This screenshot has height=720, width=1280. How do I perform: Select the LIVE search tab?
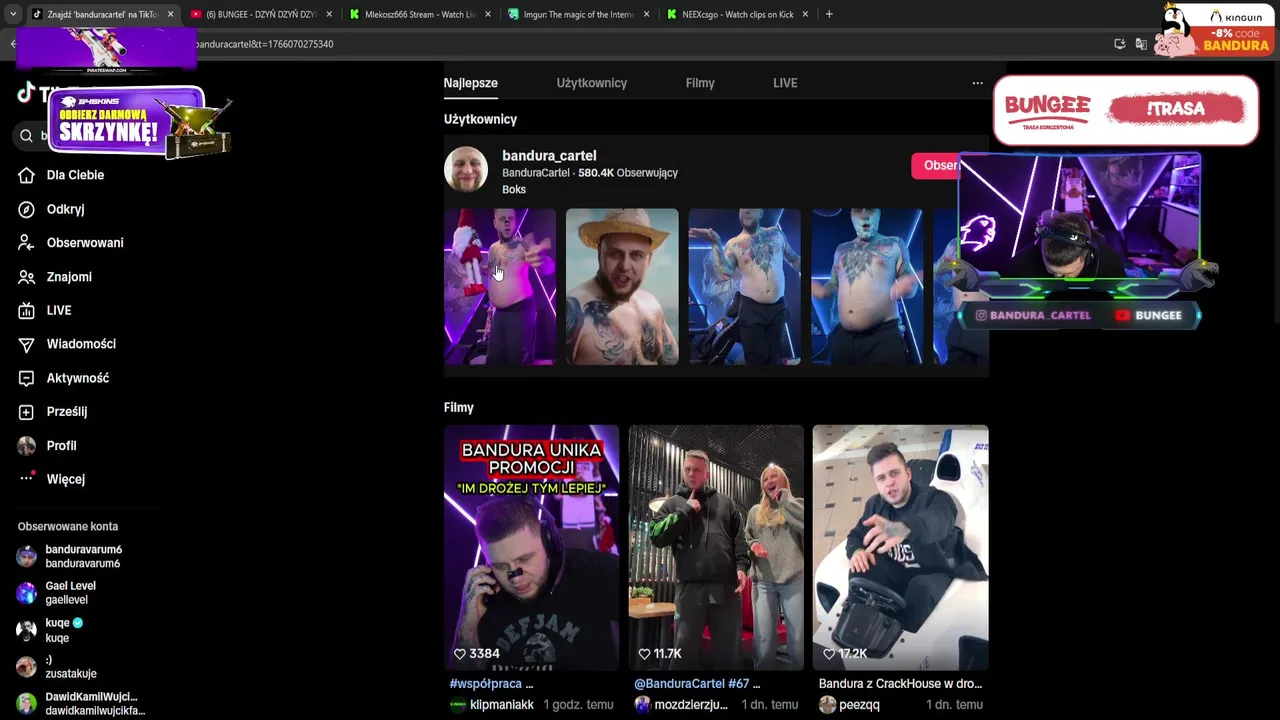pyautogui.click(x=785, y=83)
